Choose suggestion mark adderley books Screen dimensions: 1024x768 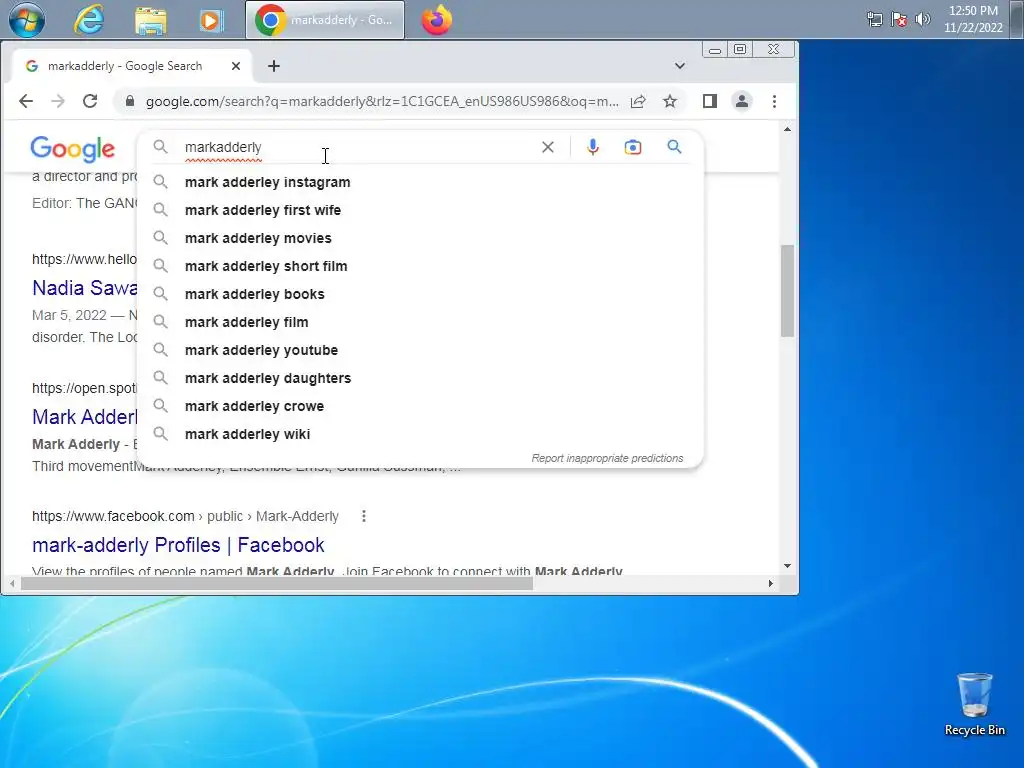point(421,295)
